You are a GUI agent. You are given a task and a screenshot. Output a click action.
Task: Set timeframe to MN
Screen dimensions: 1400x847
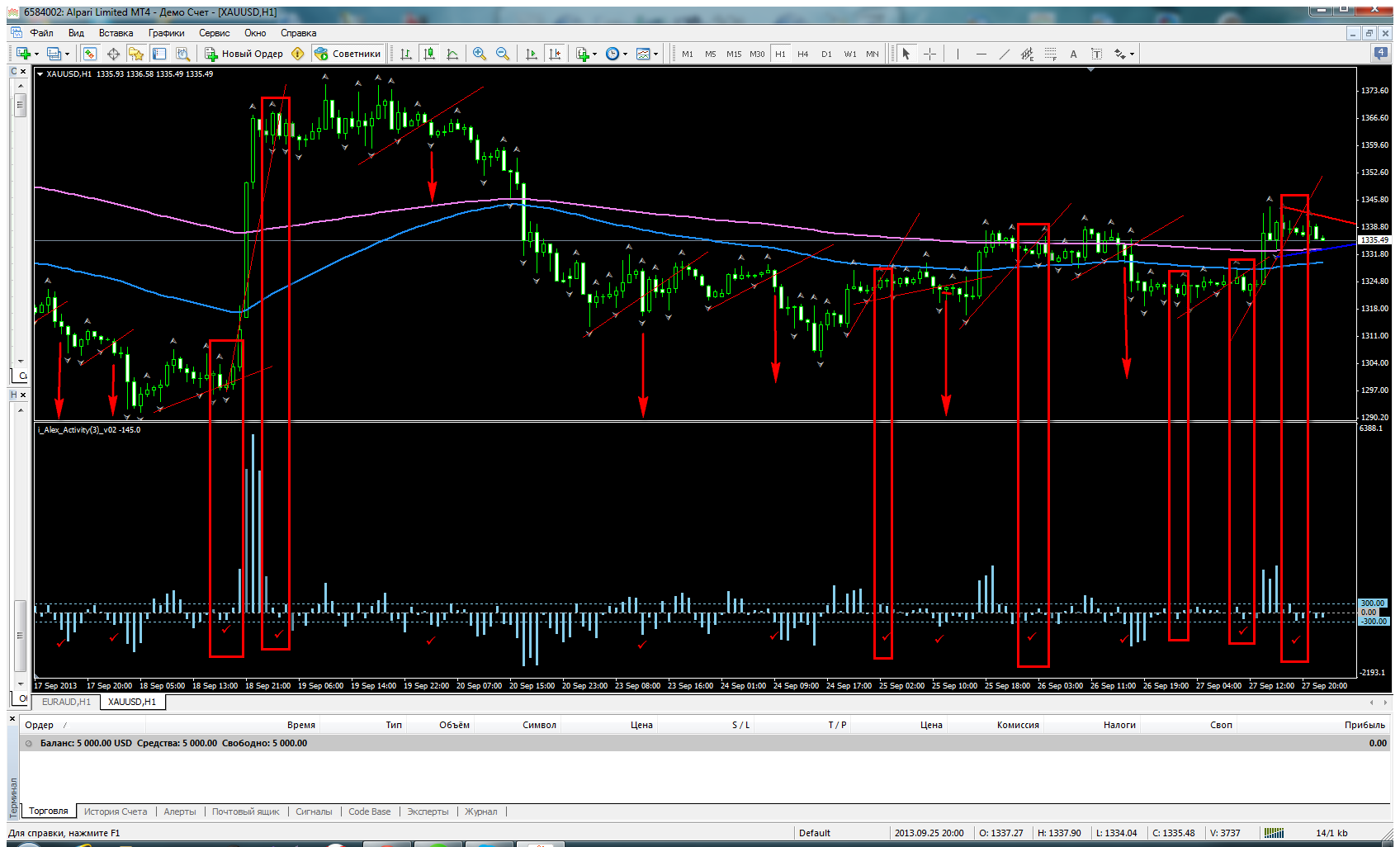pyautogui.click(x=873, y=54)
